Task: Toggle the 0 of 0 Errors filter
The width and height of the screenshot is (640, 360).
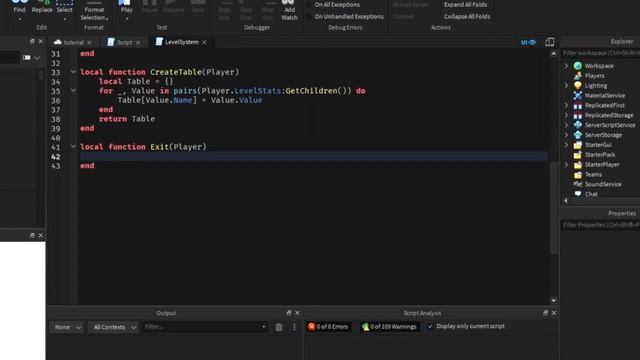Action: click(x=329, y=327)
